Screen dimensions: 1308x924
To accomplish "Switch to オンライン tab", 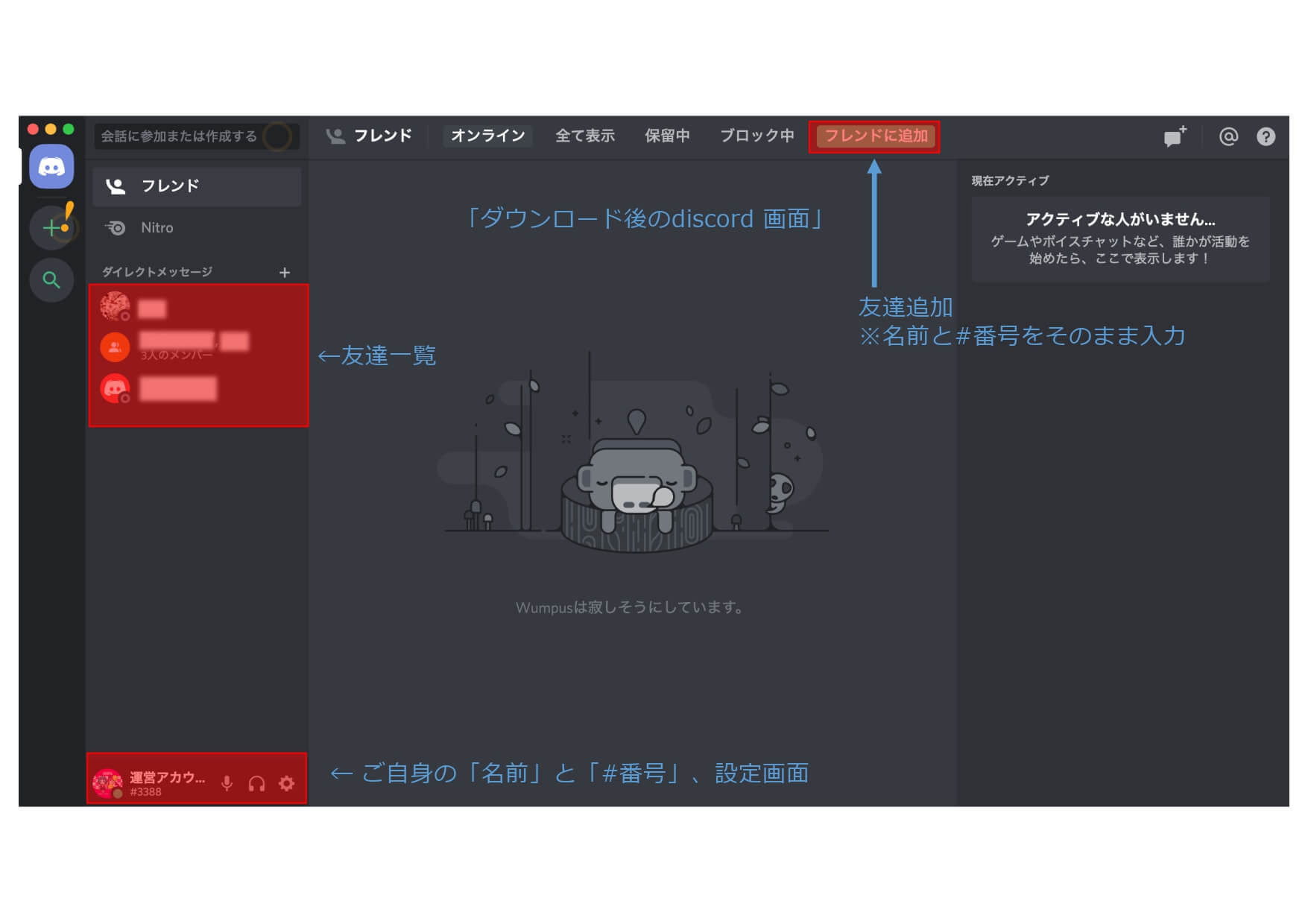I will [x=487, y=136].
